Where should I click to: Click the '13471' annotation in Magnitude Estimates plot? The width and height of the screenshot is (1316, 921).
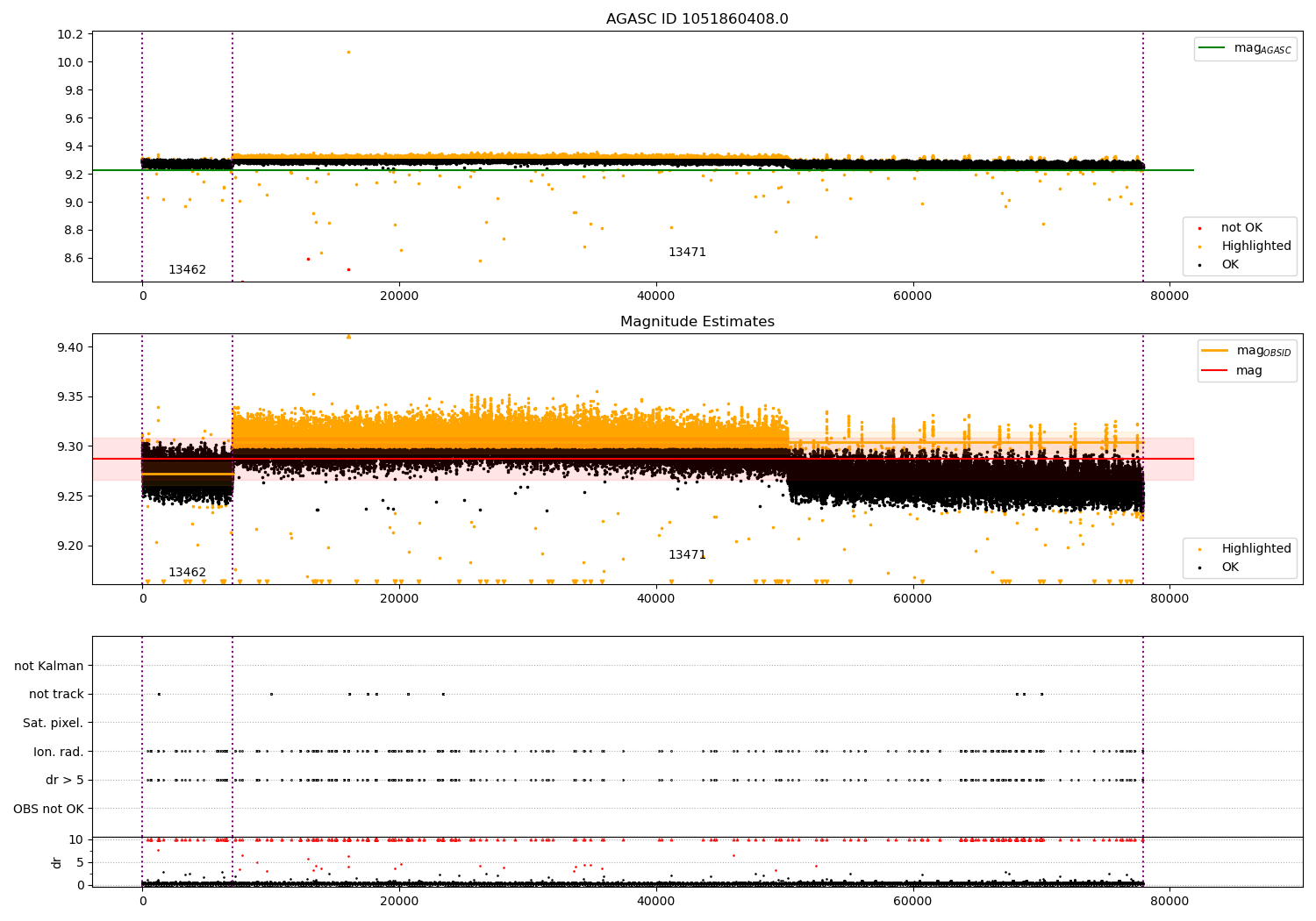click(x=687, y=555)
